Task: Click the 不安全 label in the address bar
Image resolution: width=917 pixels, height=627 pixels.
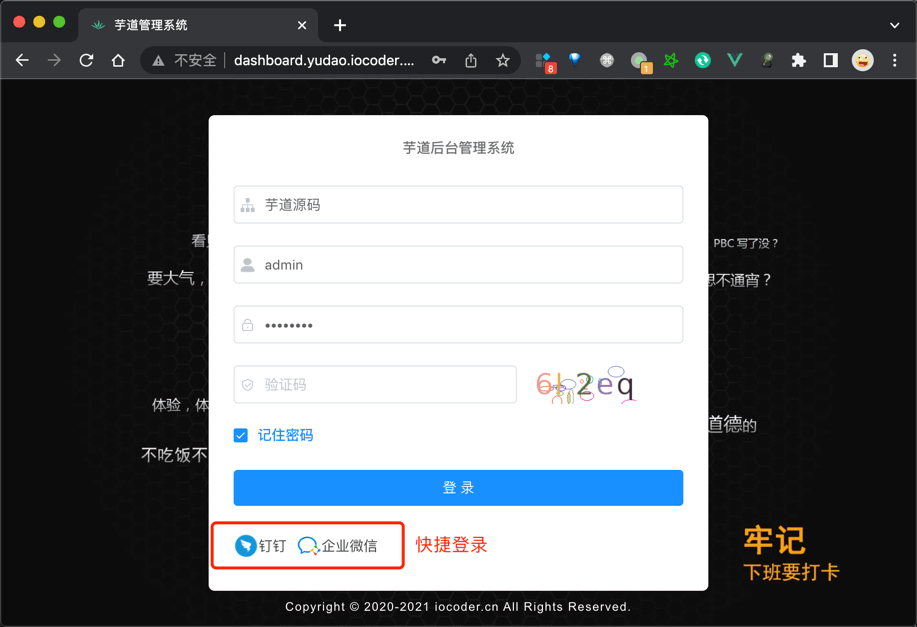Action: point(196,60)
